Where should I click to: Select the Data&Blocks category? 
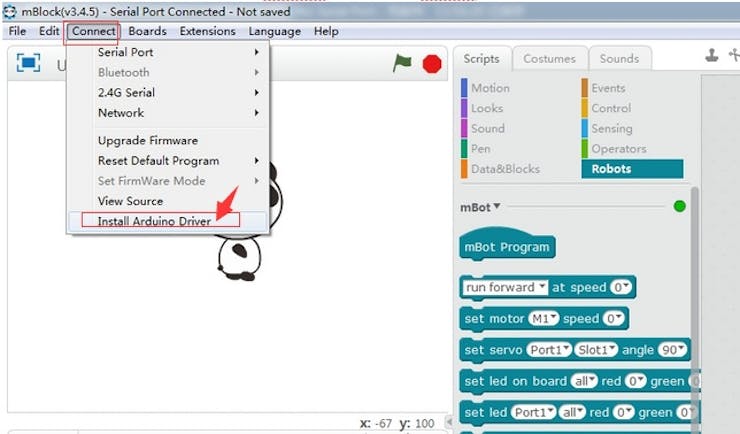tap(505, 169)
